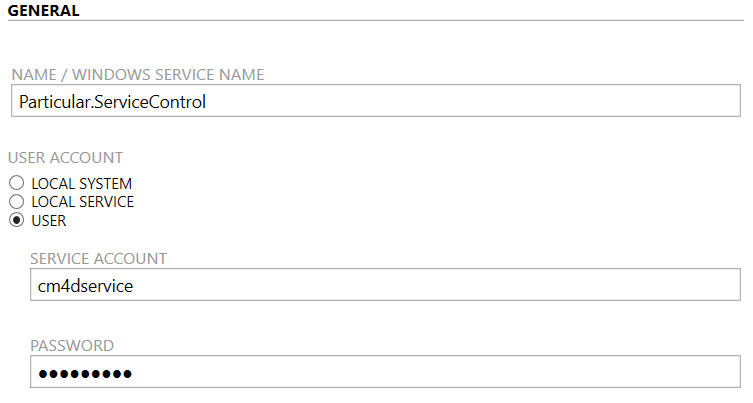The image size is (753, 403).
Task: Select the USER radio button
Action: [16, 221]
